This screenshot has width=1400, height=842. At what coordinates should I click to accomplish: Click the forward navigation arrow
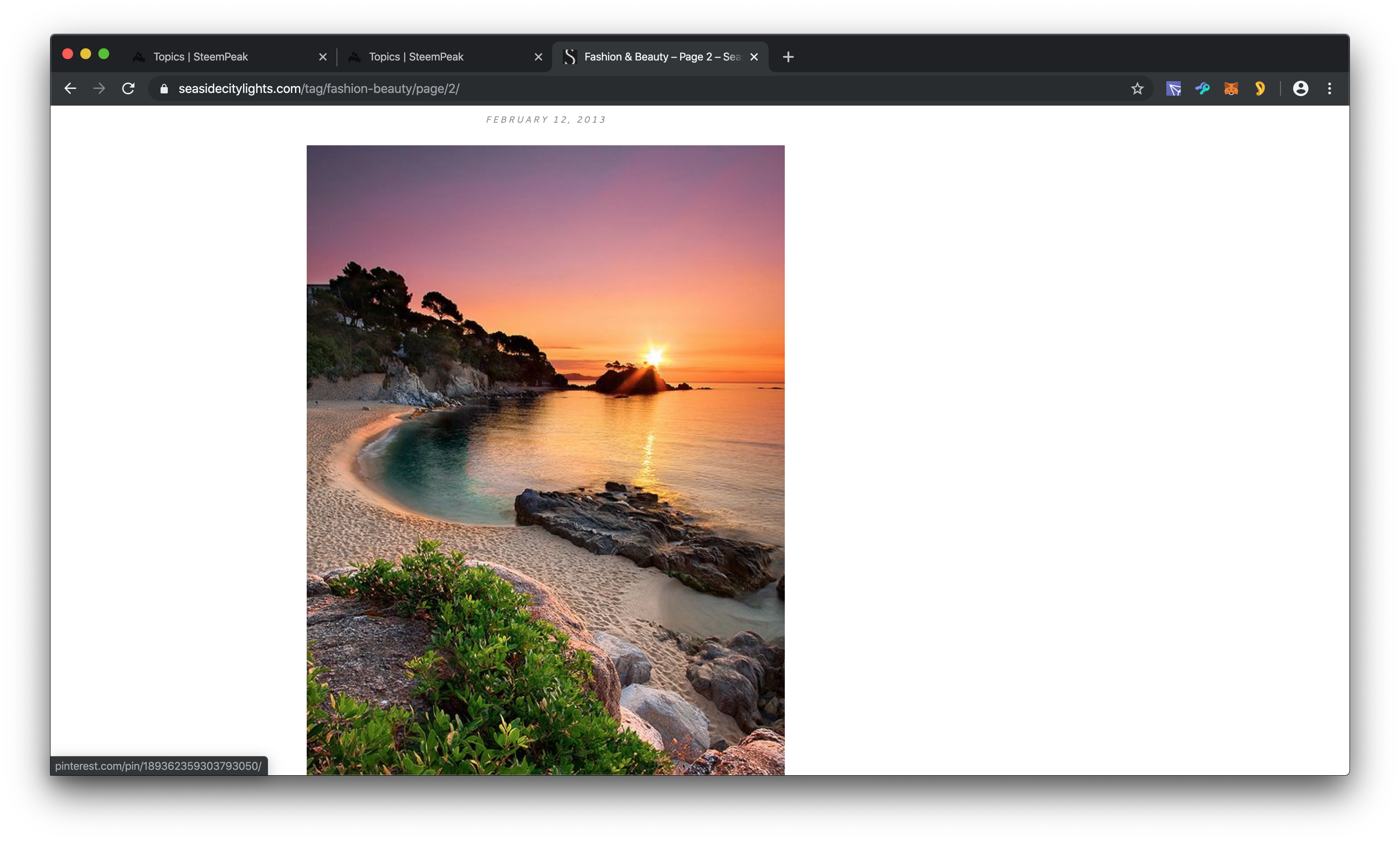pos(99,88)
